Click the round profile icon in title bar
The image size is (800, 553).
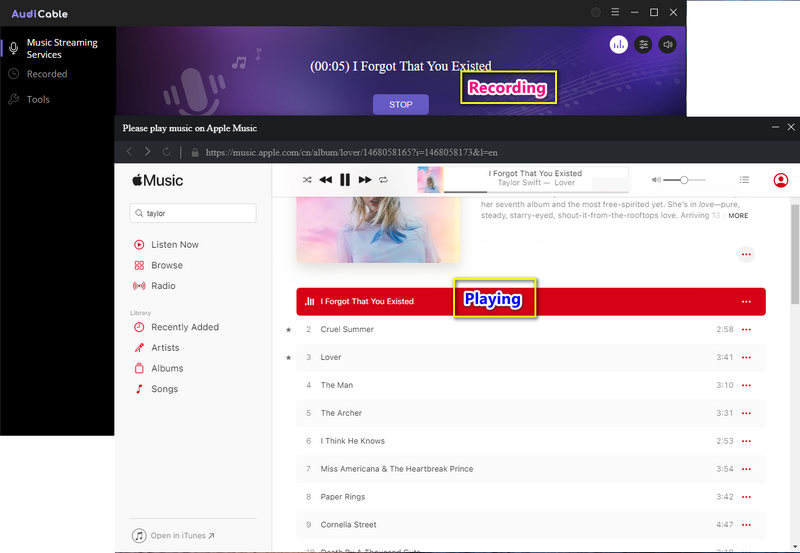click(x=595, y=12)
